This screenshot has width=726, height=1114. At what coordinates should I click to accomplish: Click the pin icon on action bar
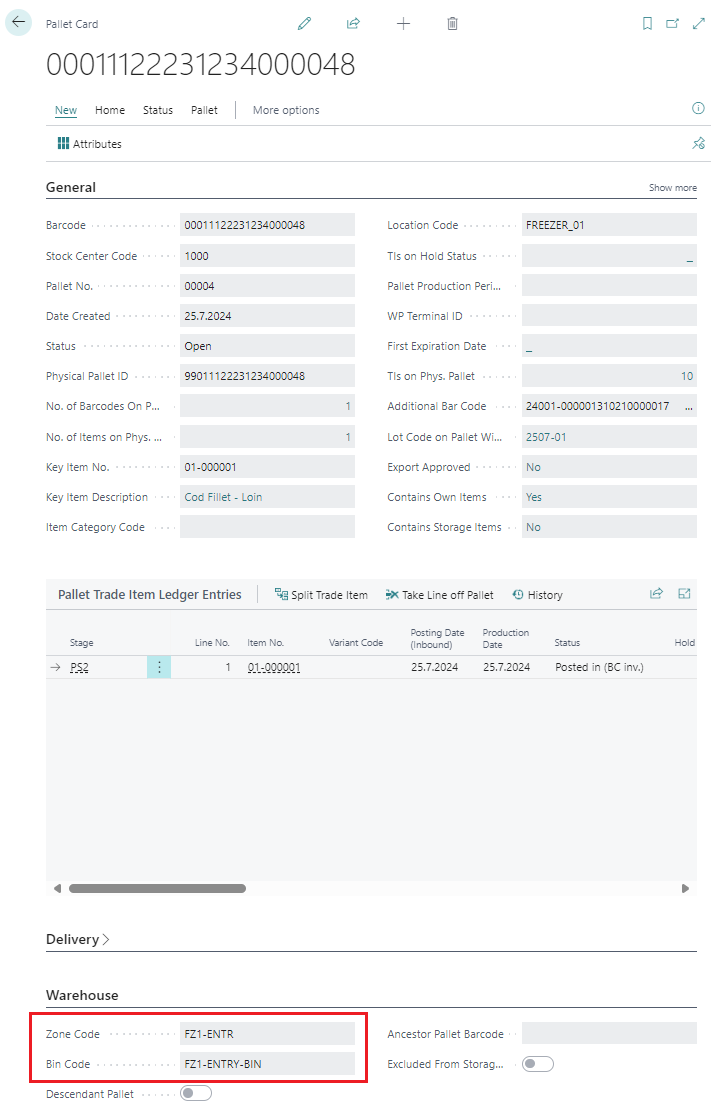tap(698, 144)
